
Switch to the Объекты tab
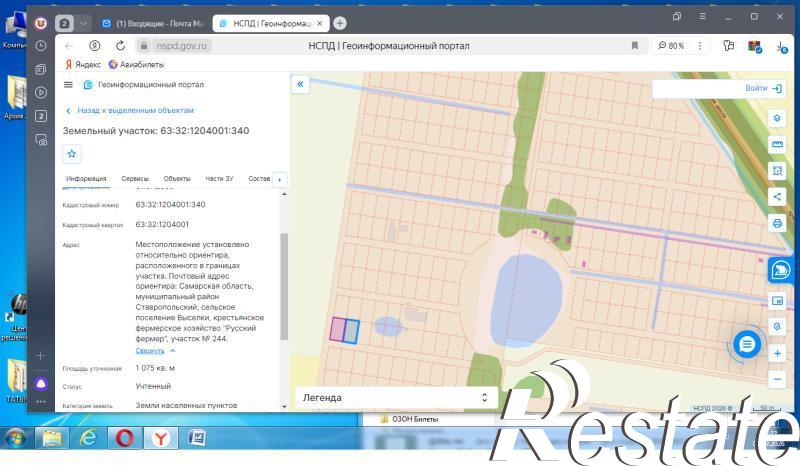pyautogui.click(x=177, y=179)
